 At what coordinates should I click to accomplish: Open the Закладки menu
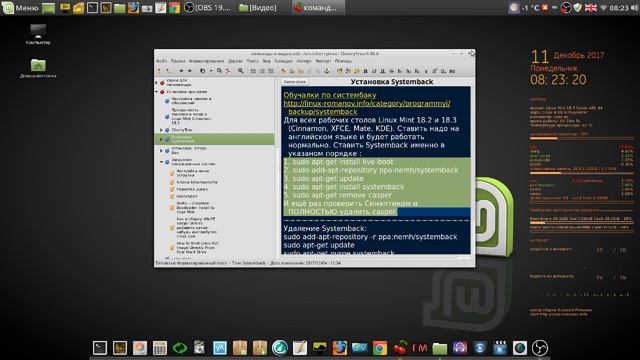283,61
